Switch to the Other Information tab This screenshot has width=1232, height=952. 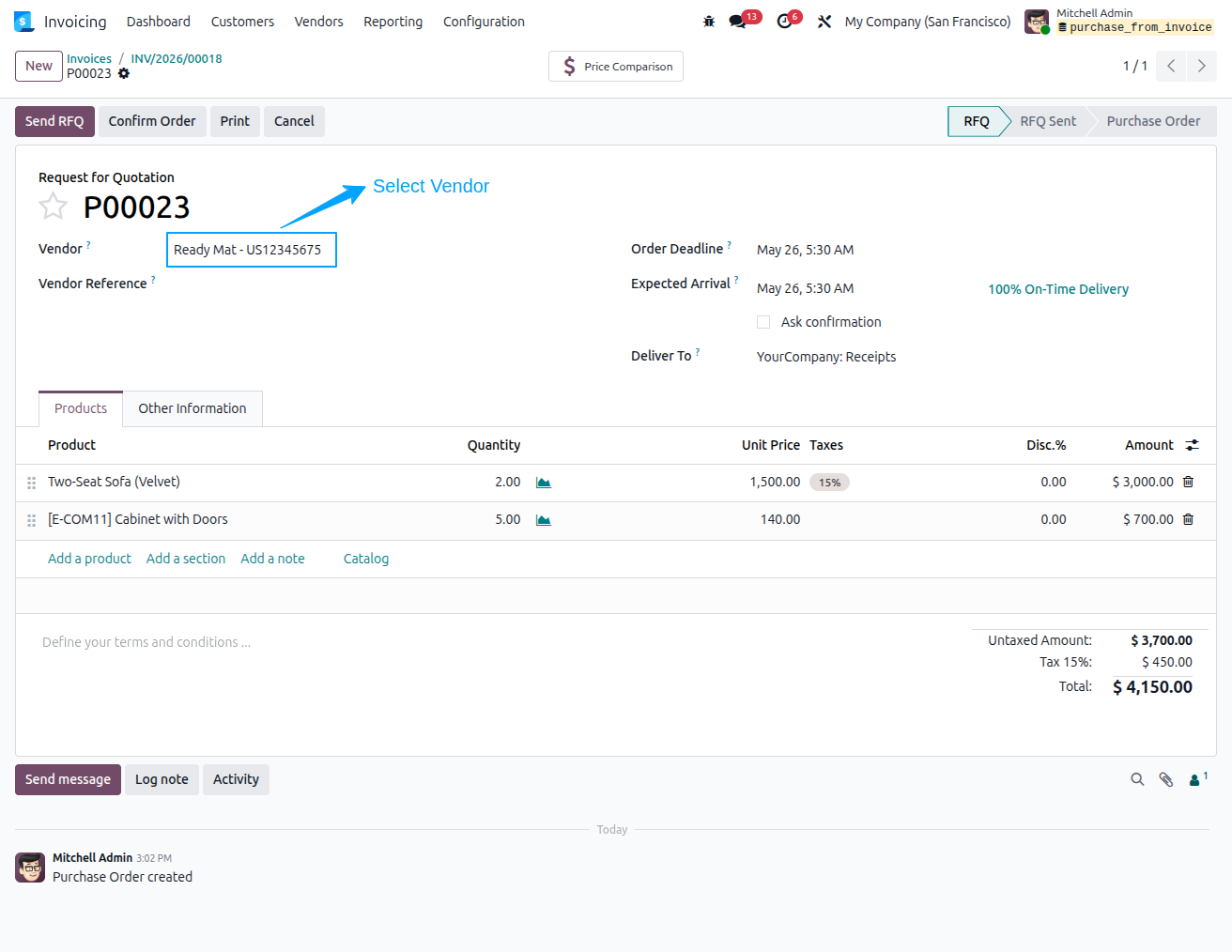coord(192,408)
